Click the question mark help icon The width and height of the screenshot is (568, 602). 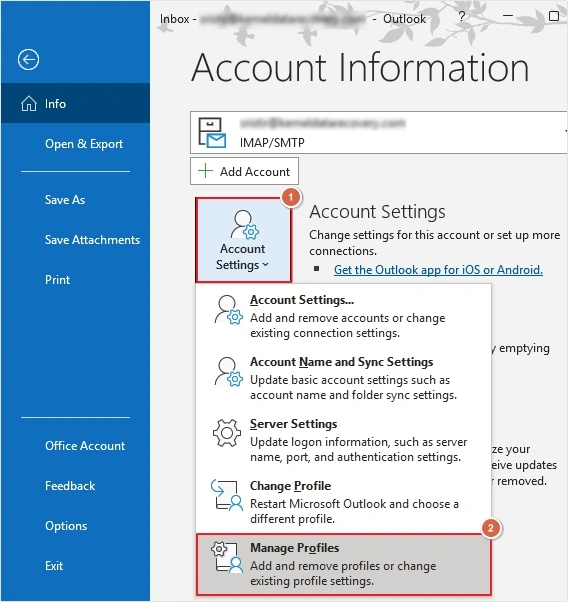[462, 17]
